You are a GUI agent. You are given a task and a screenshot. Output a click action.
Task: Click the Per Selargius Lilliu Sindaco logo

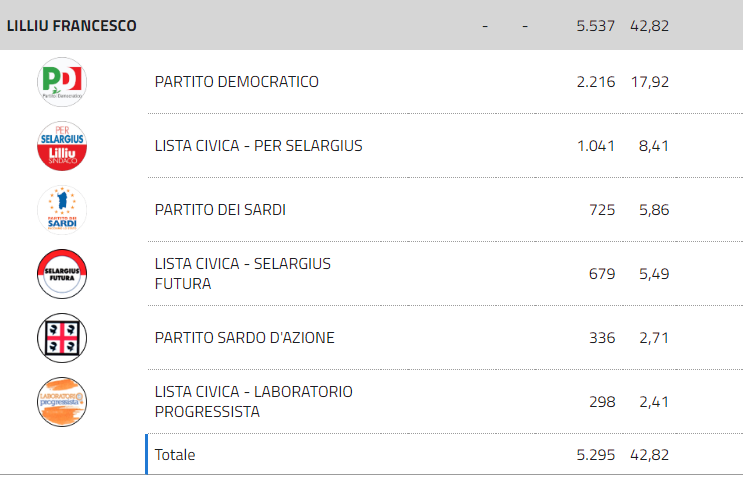[62, 146]
